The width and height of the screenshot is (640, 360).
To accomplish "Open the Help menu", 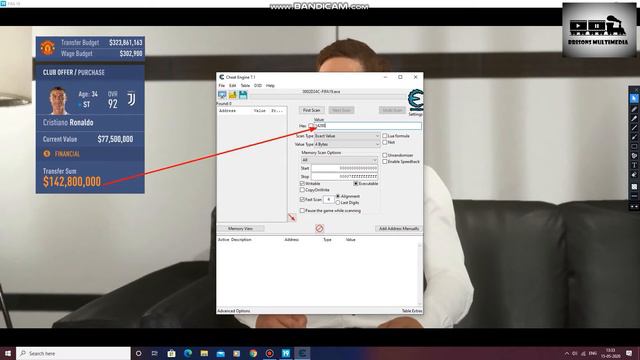I will tap(270, 86).
